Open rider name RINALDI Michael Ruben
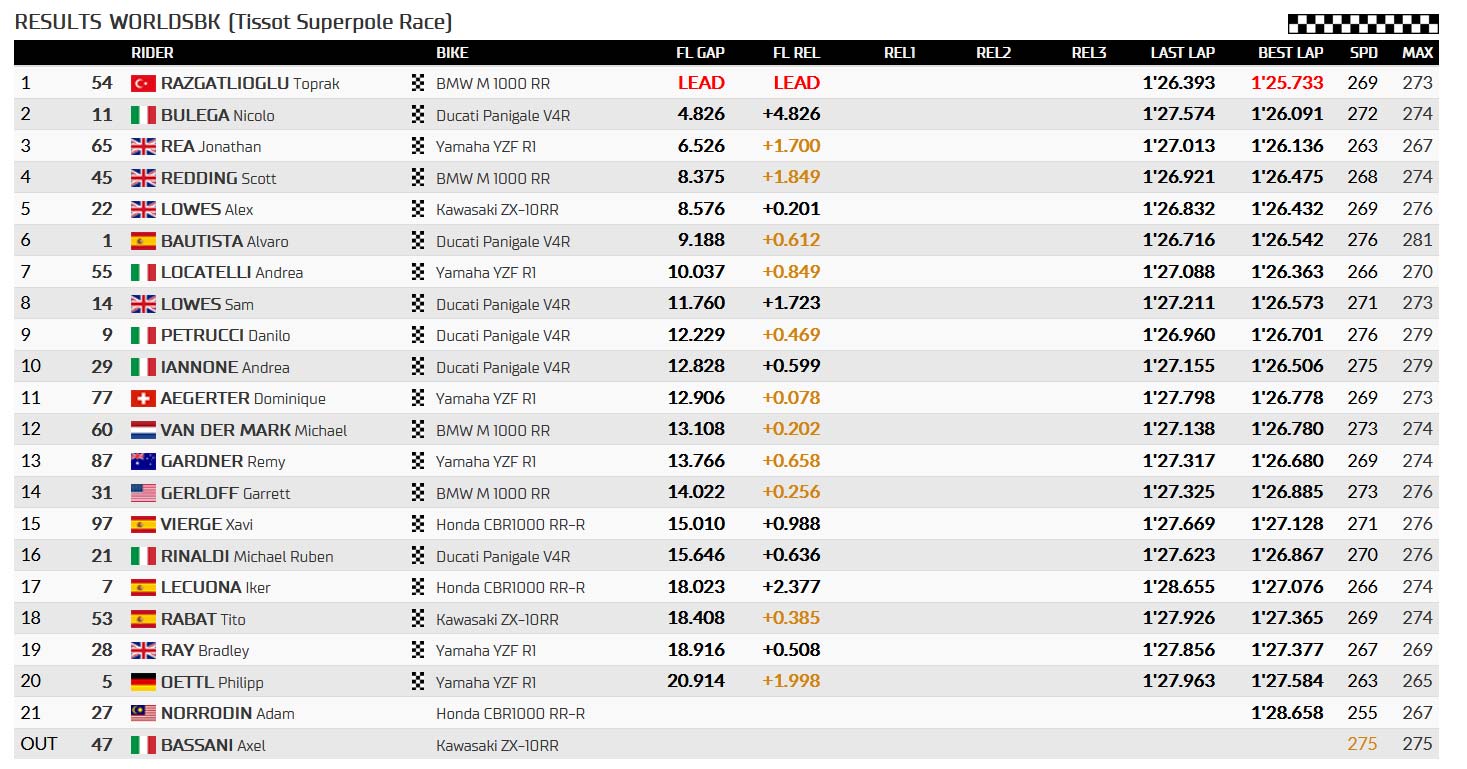 click(x=247, y=556)
